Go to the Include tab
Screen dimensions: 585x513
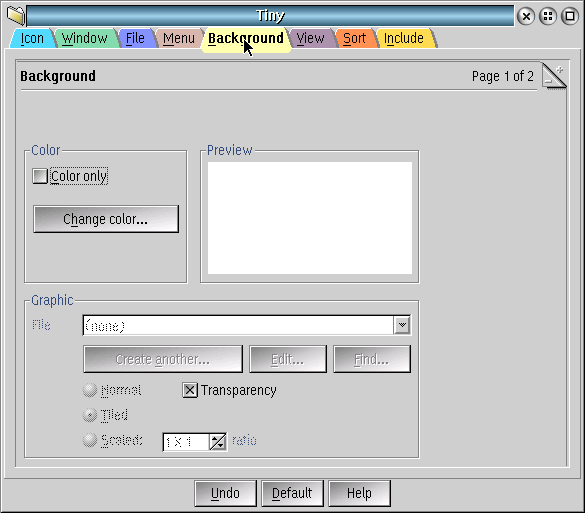click(x=404, y=38)
